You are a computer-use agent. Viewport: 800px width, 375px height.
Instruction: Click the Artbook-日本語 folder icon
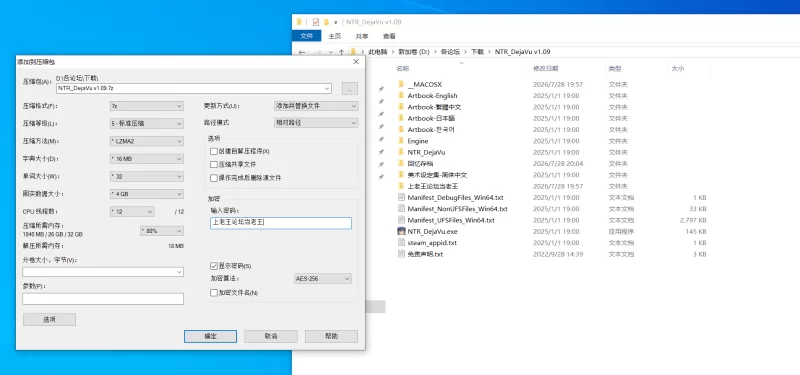point(401,118)
